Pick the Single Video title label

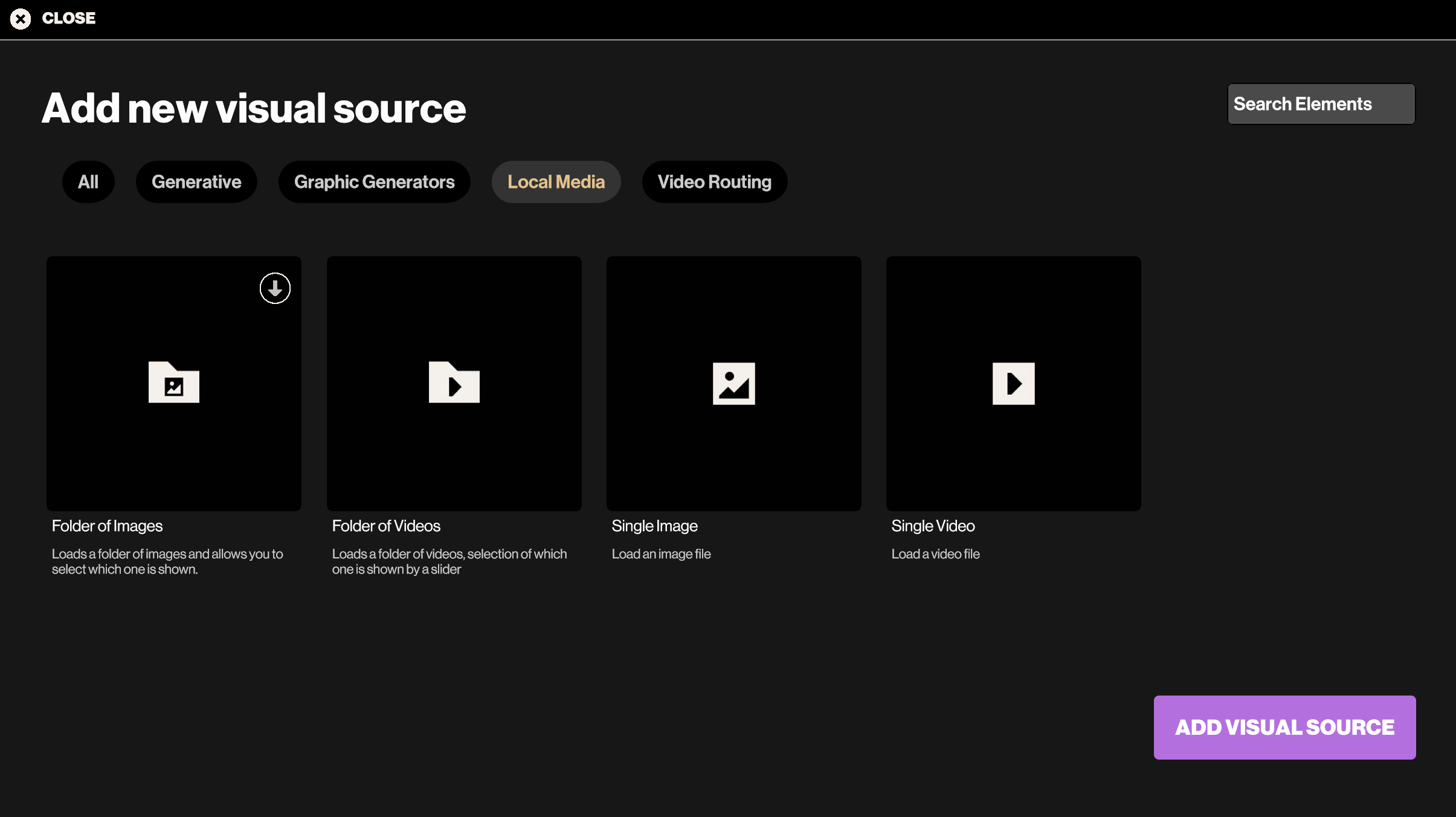click(933, 526)
